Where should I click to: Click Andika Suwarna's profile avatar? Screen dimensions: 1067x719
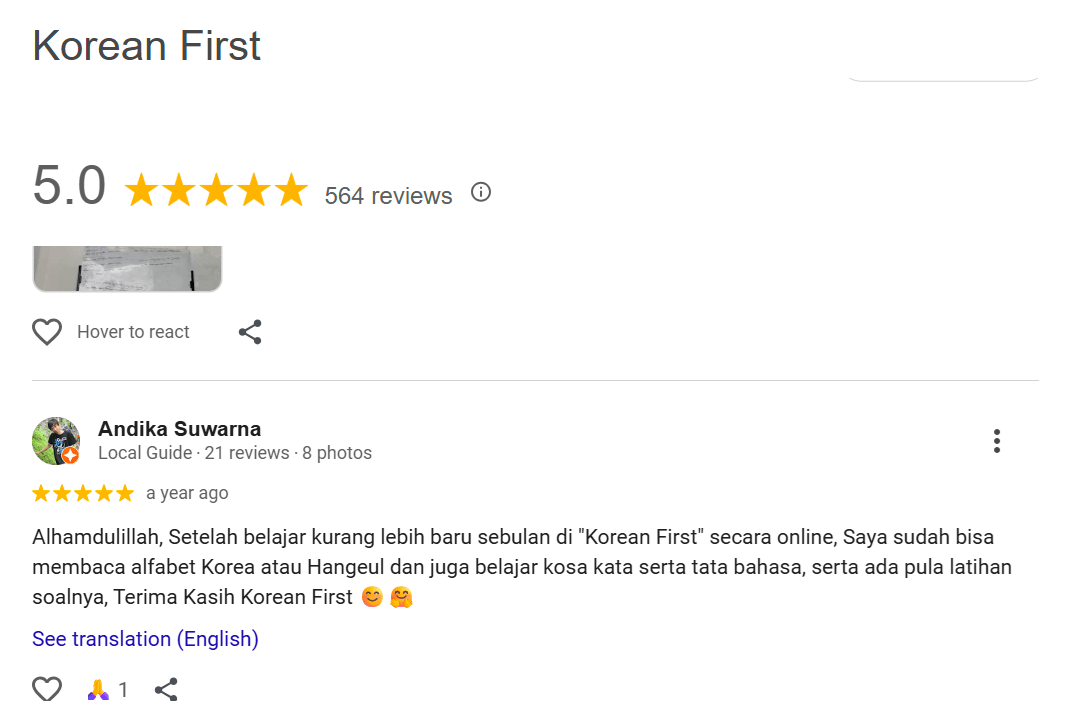point(54,439)
